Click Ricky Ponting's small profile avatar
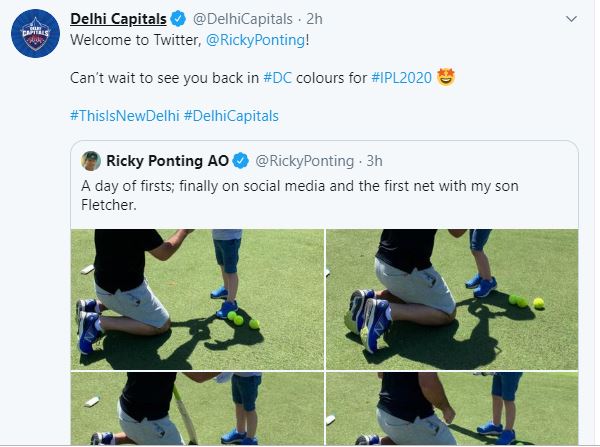This screenshot has width=600, height=447. point(90,160)
